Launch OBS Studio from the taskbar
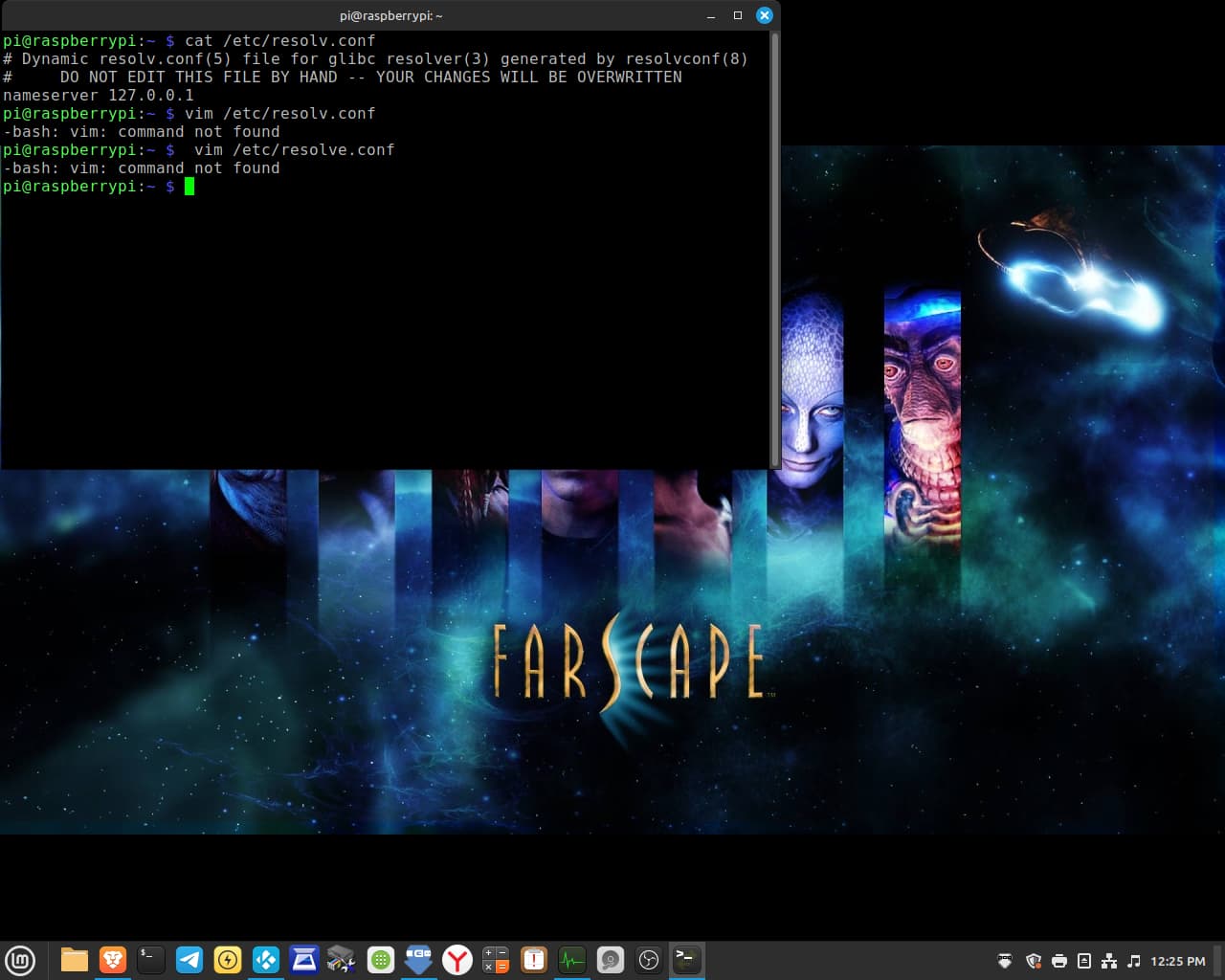 click(x=649, y=960)
